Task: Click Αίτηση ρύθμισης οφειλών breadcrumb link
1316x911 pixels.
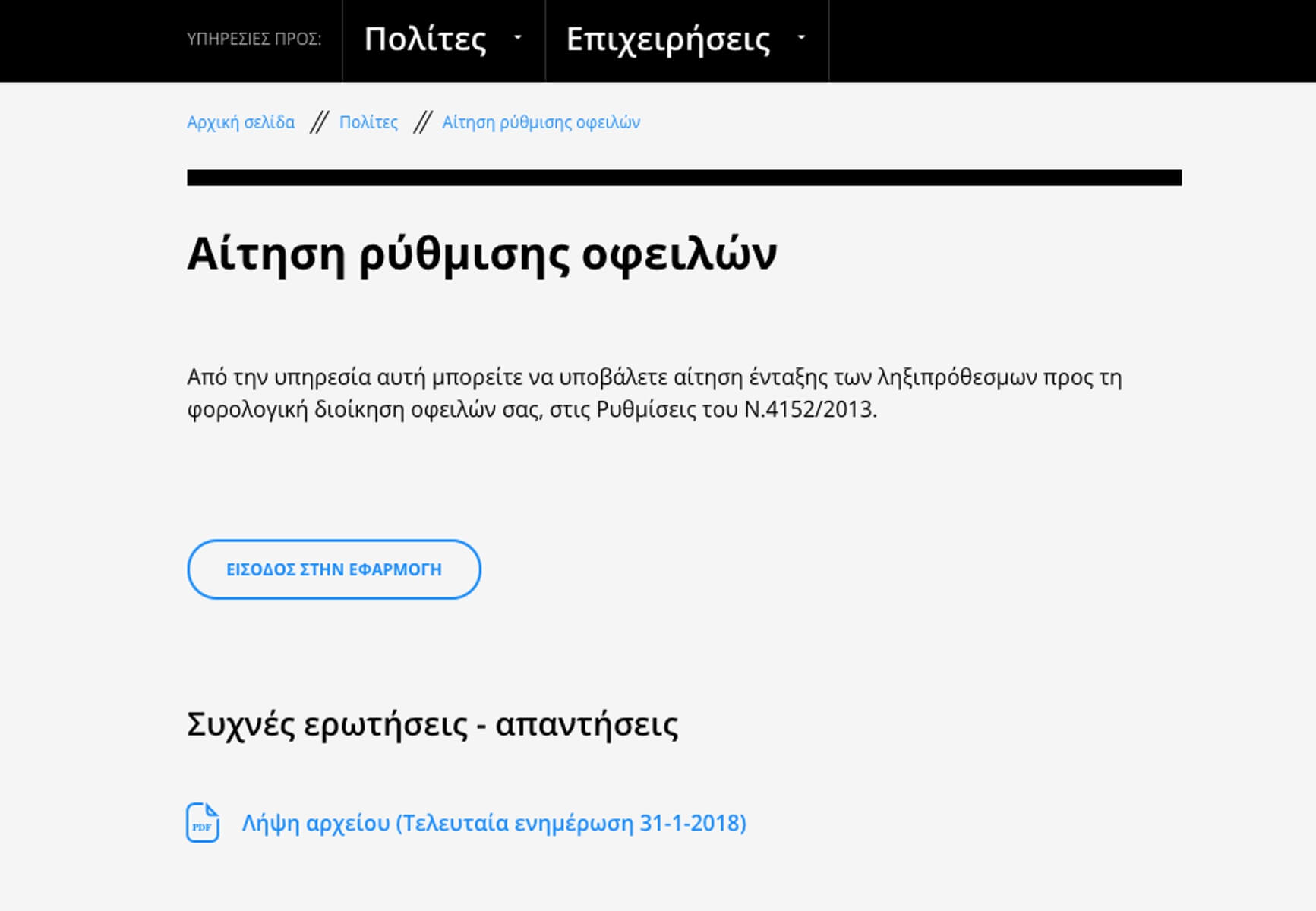Action: click(541, 122)
